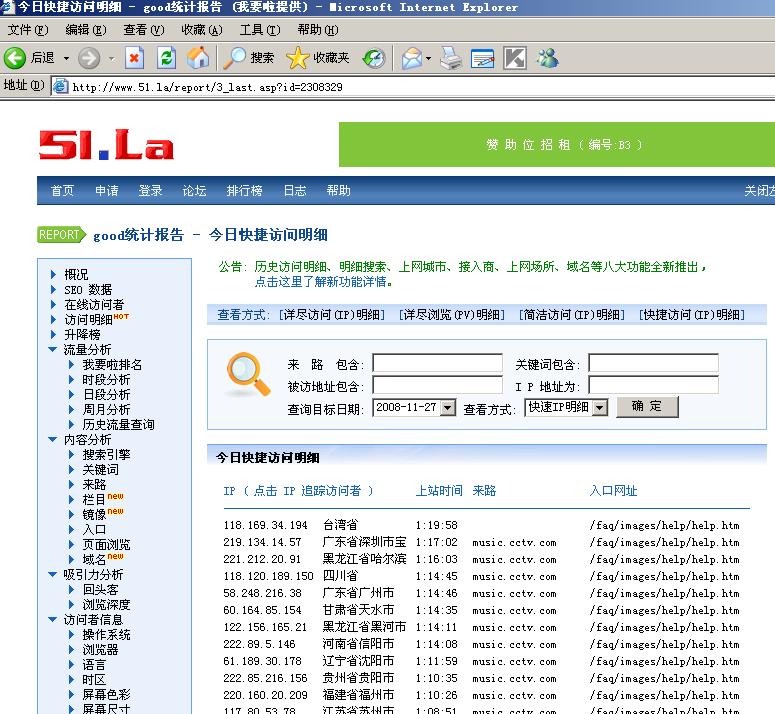
Task: Focus the IP地址为 input field
Action: pos(653,385)
